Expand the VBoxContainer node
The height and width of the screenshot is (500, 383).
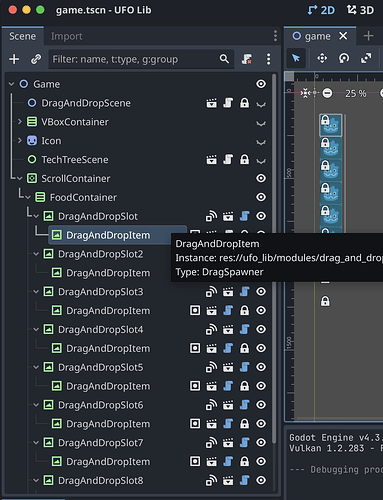coord(20,122)
